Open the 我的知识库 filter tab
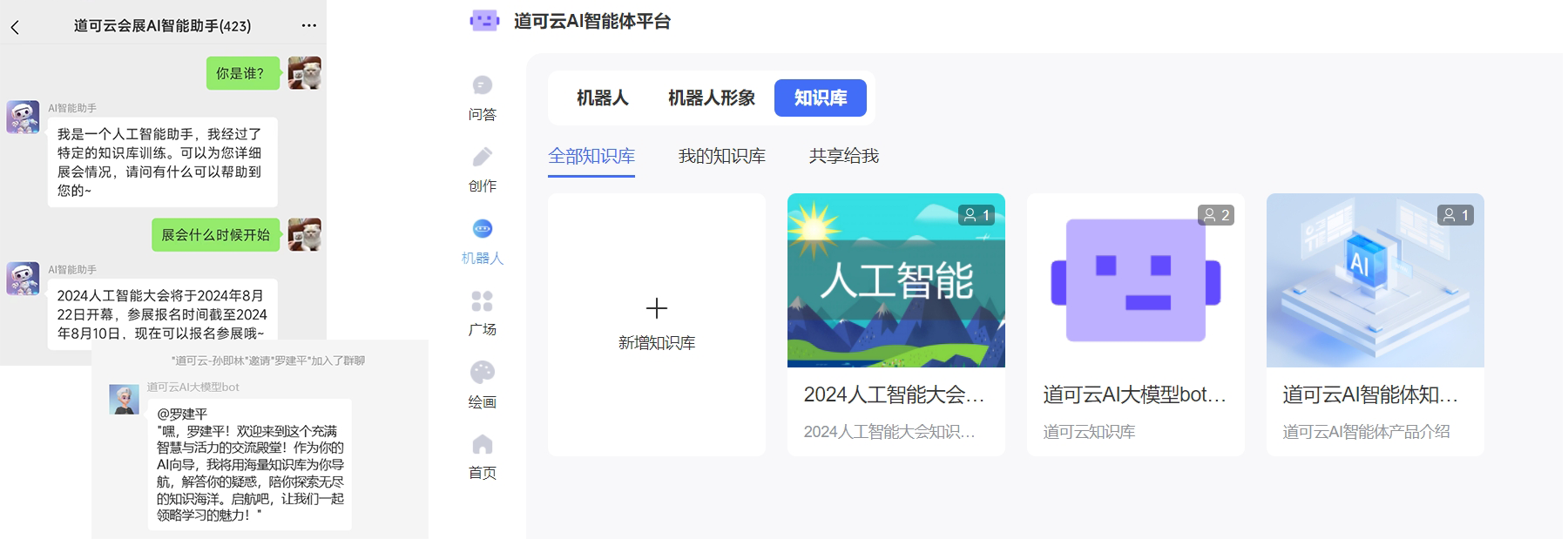 pyautogui.click(x=721, y=157)
